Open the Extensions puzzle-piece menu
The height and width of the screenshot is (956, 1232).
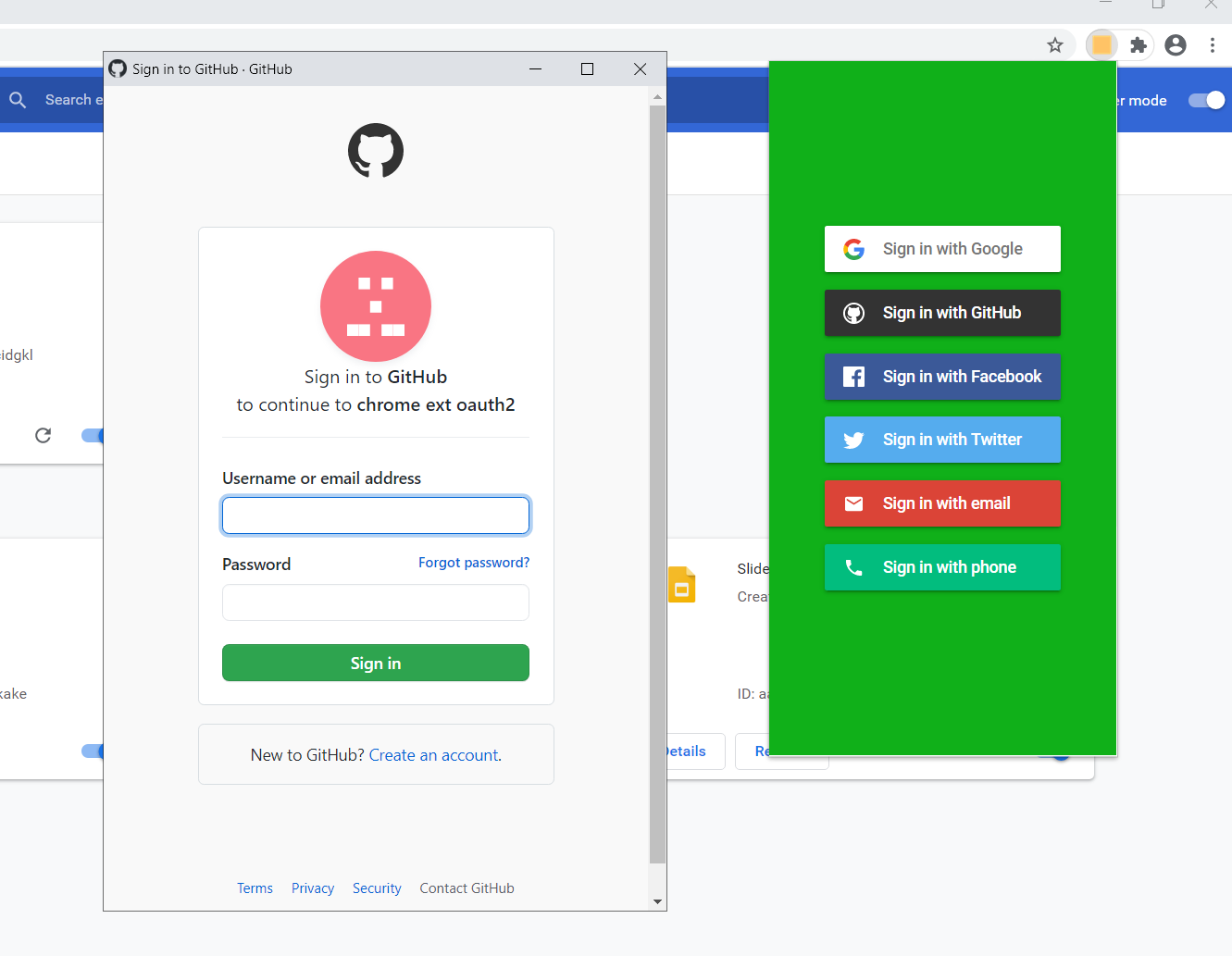(x=1139, y=45)
